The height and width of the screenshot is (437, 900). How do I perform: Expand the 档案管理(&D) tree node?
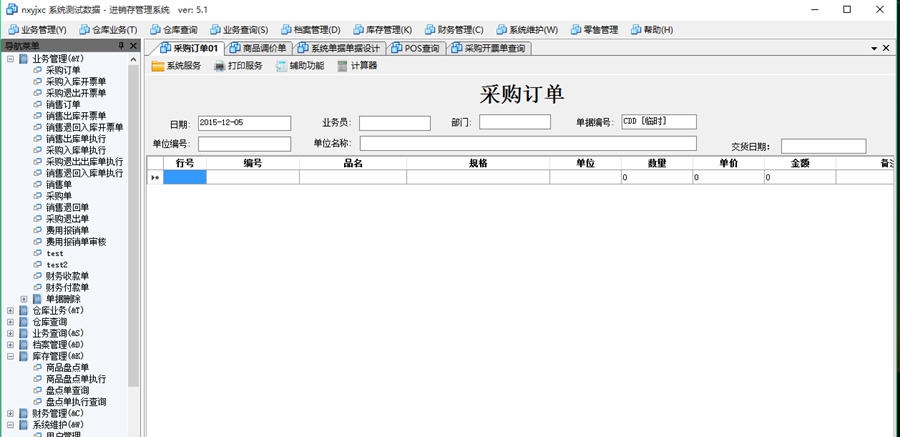pyautogui.click(x=10, y=345)
